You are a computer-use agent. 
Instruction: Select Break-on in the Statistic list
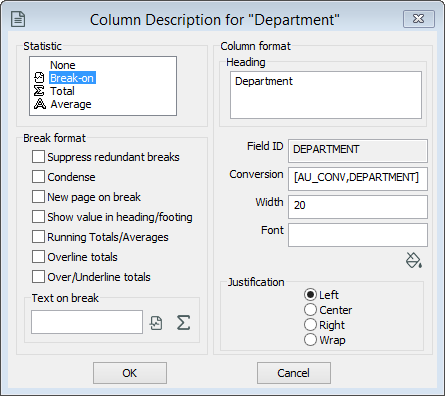72,78
